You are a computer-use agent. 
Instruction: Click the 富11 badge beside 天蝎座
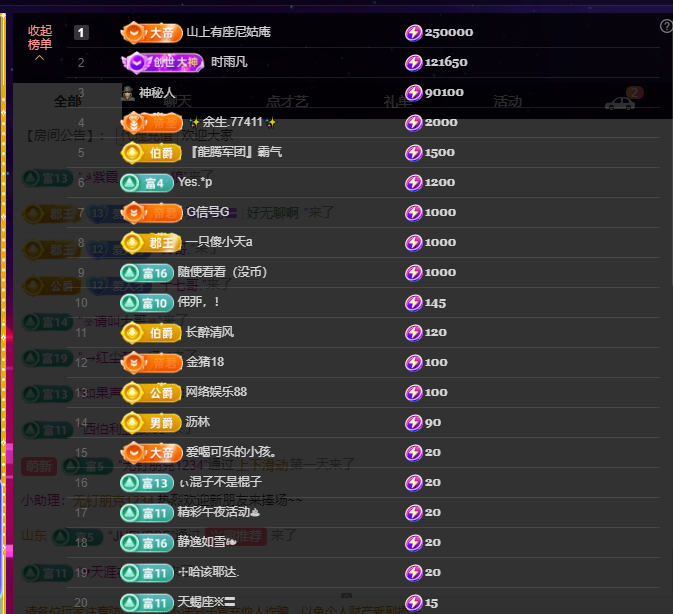coord(147,603)
